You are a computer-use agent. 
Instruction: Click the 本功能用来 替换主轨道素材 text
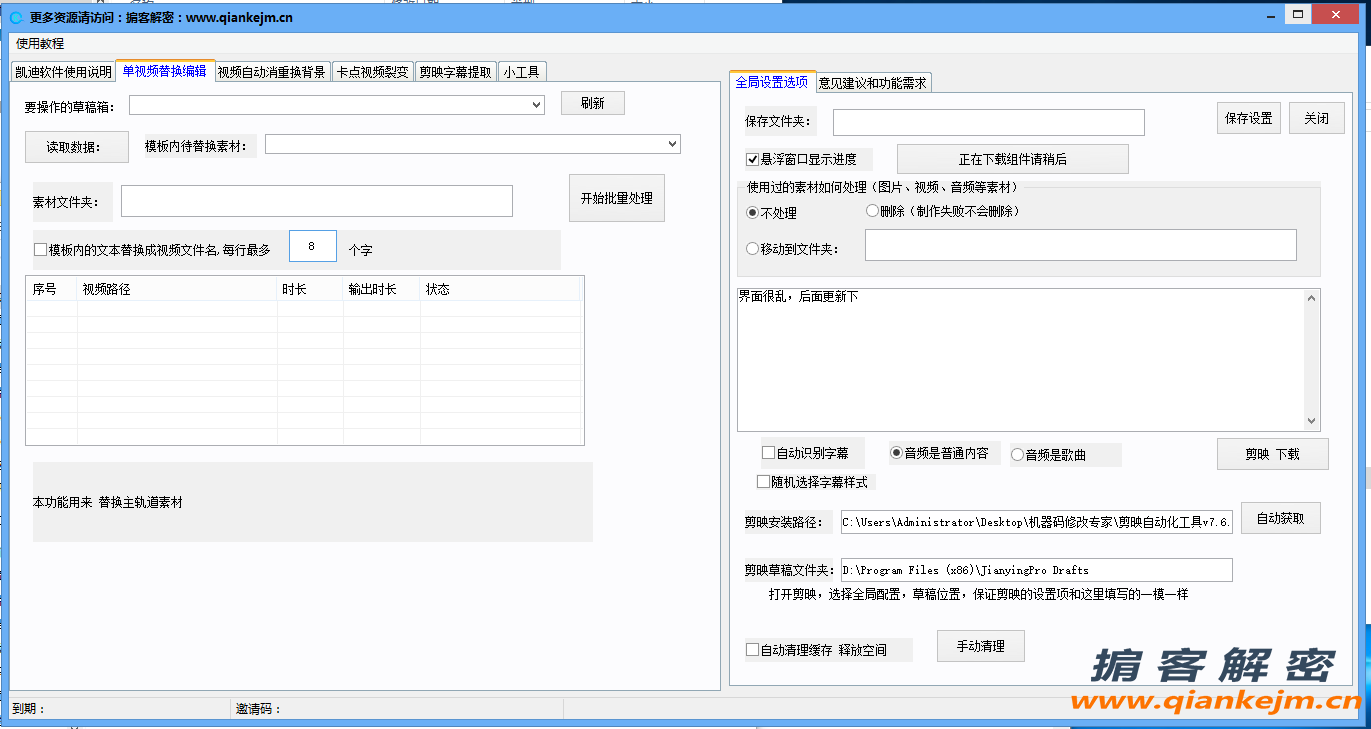pyautogui.click(x=108, y=502)
